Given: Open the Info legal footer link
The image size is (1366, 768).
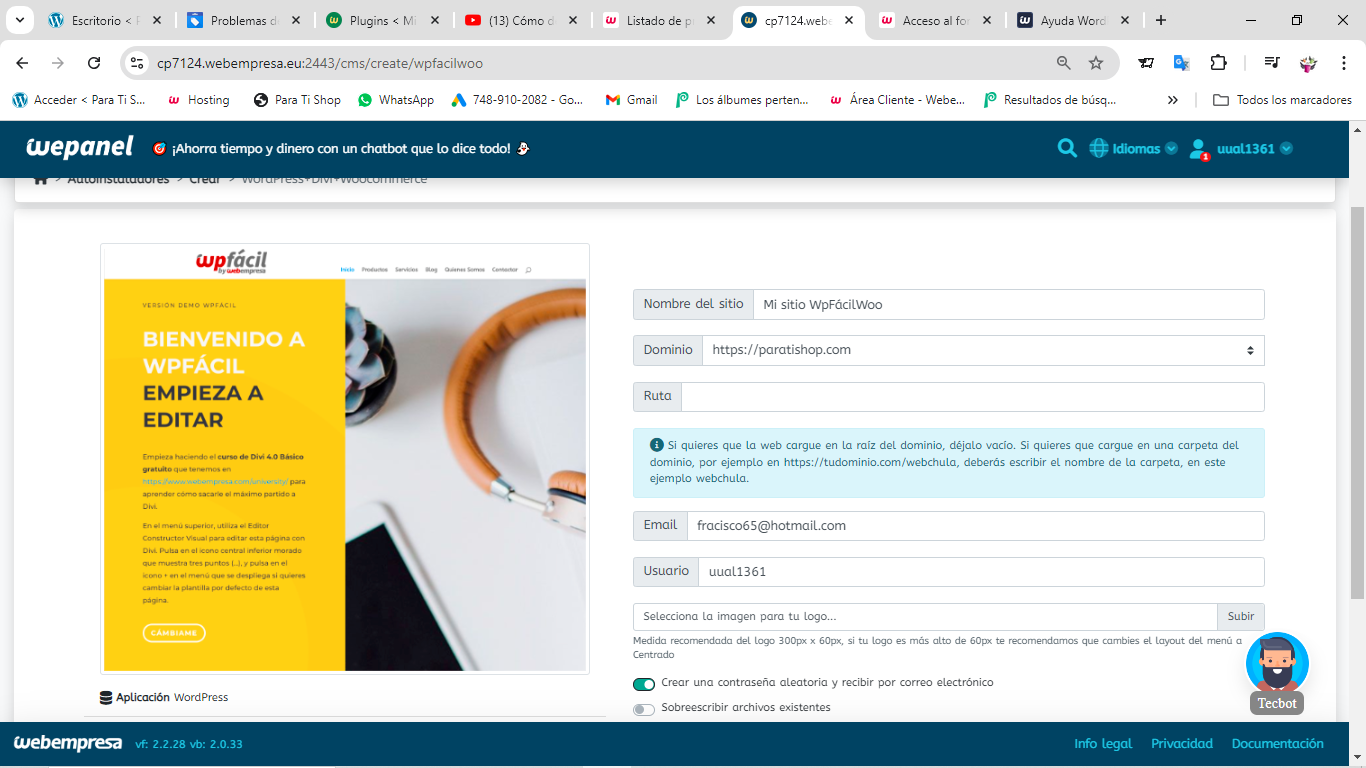Looking at the screenshot, I should click(1103, 743).
